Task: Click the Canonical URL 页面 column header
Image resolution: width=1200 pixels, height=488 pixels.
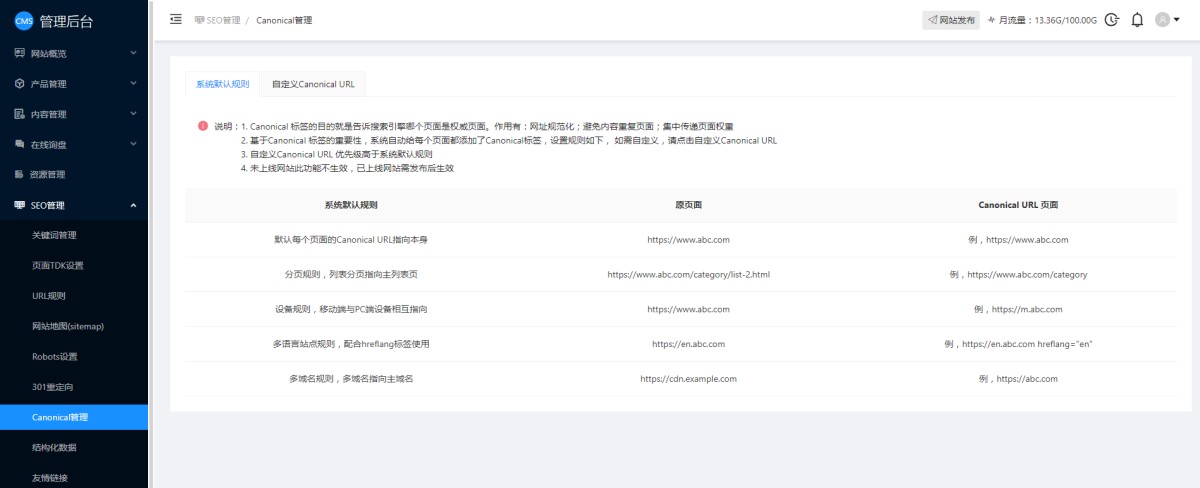Action: [x=1018, y=205]
